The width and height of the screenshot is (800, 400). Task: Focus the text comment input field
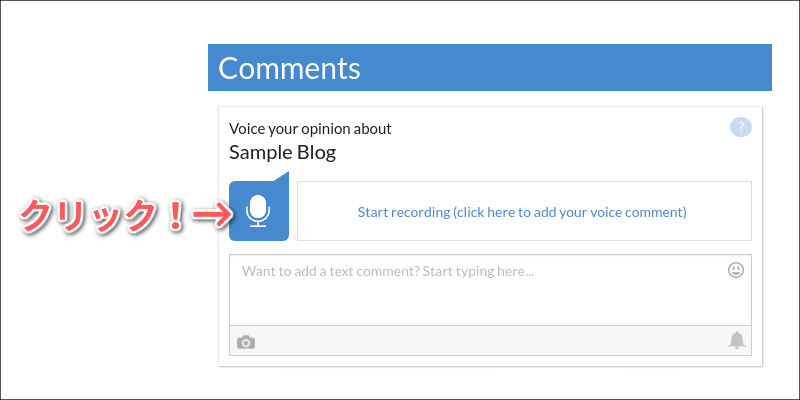[490, 290]
